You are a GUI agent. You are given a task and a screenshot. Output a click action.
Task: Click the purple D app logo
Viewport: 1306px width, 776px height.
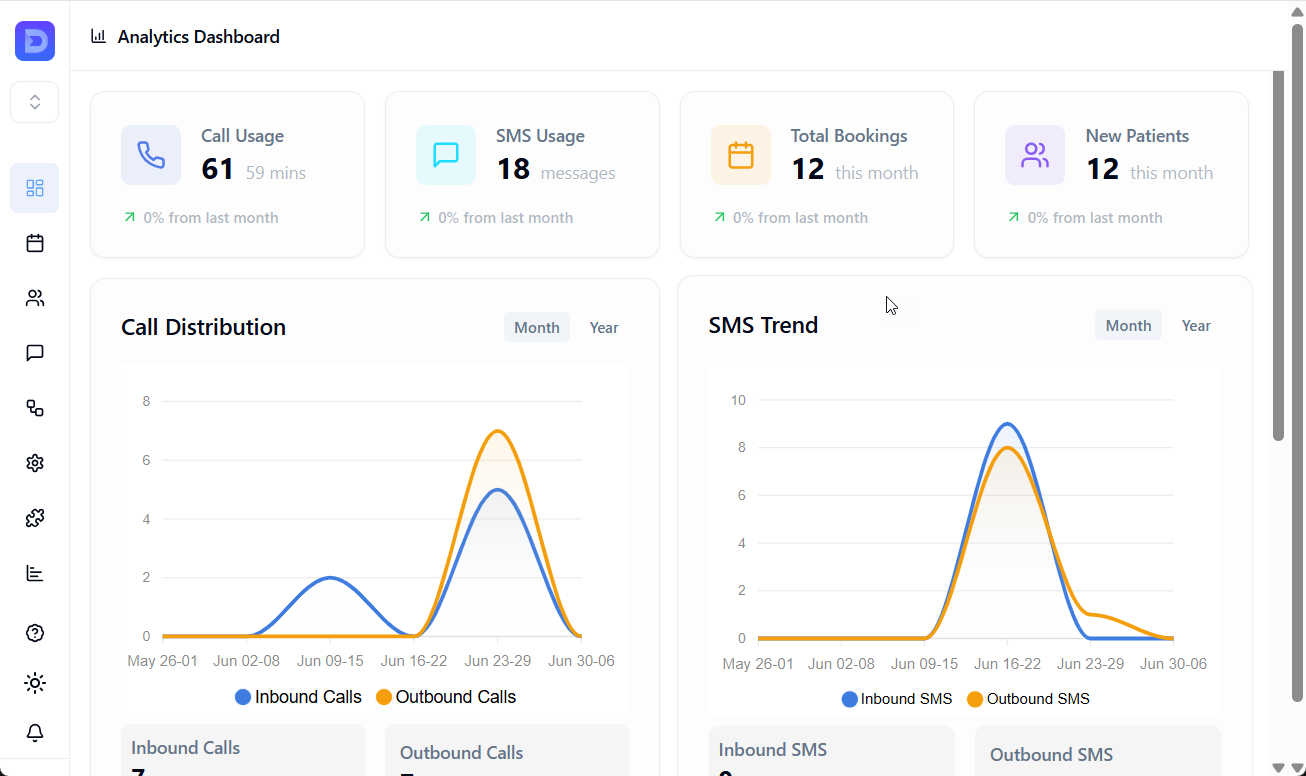[x=34, y=42]
